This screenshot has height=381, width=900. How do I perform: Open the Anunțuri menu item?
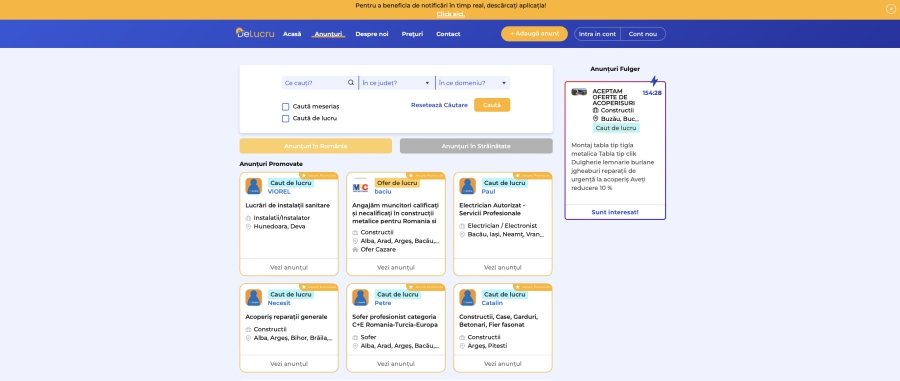tap(328, 34)
